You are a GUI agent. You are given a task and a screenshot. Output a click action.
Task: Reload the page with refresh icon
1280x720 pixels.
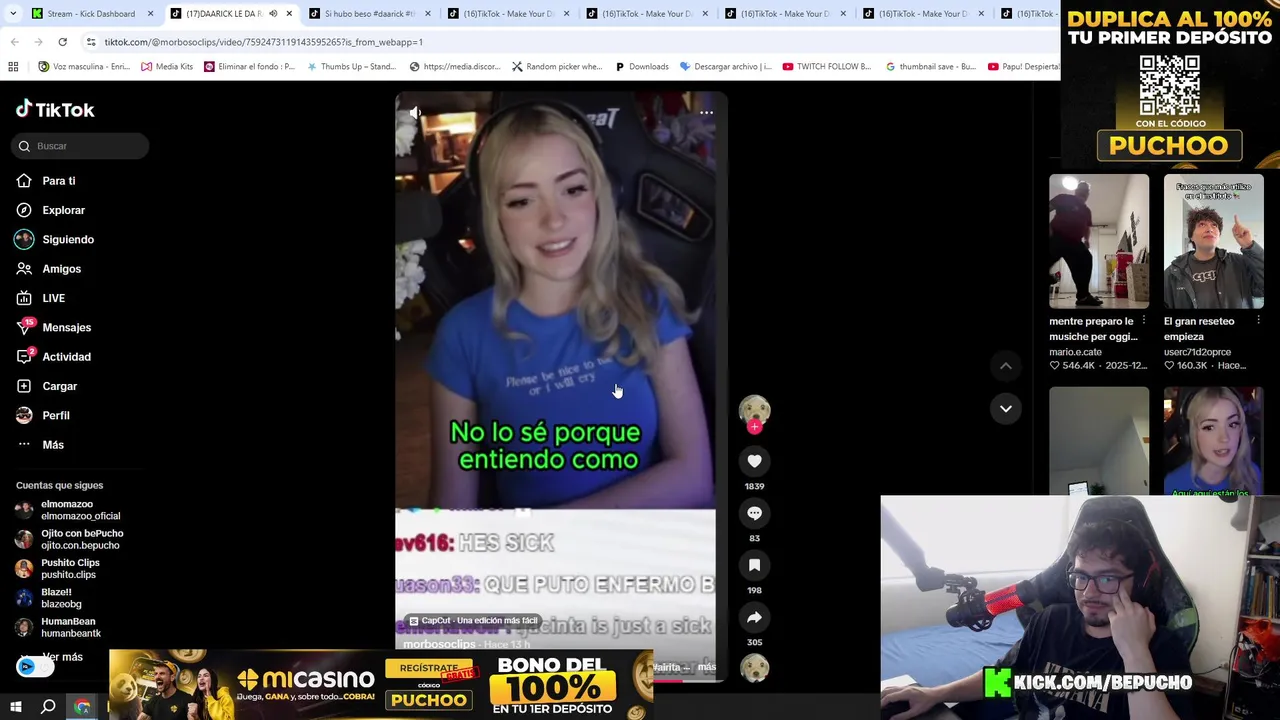[x=63, y=42]
